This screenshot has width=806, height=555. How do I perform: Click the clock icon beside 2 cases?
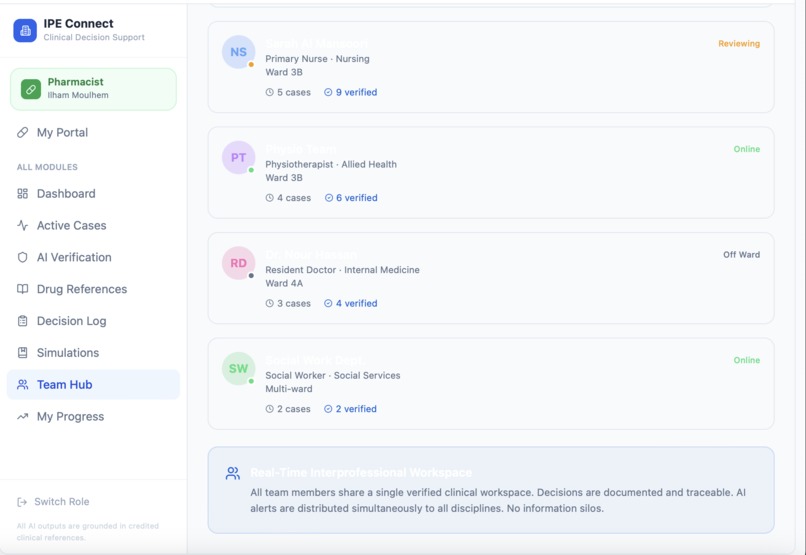[269, 409]
